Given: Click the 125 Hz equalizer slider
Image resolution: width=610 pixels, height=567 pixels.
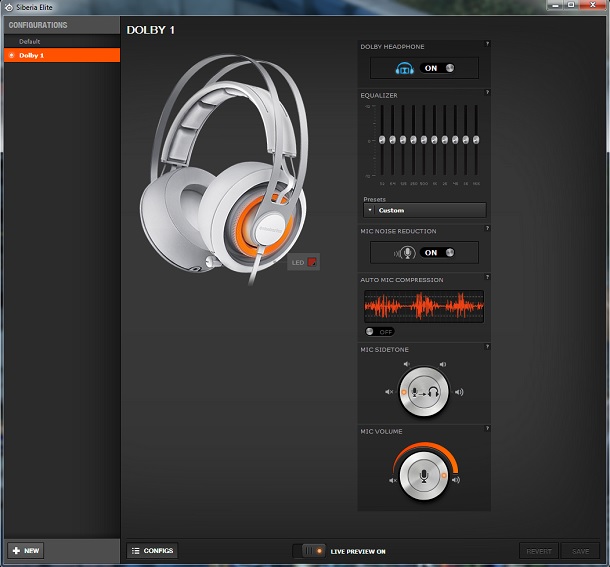Looking at the screenshot, I should [403, 140].
